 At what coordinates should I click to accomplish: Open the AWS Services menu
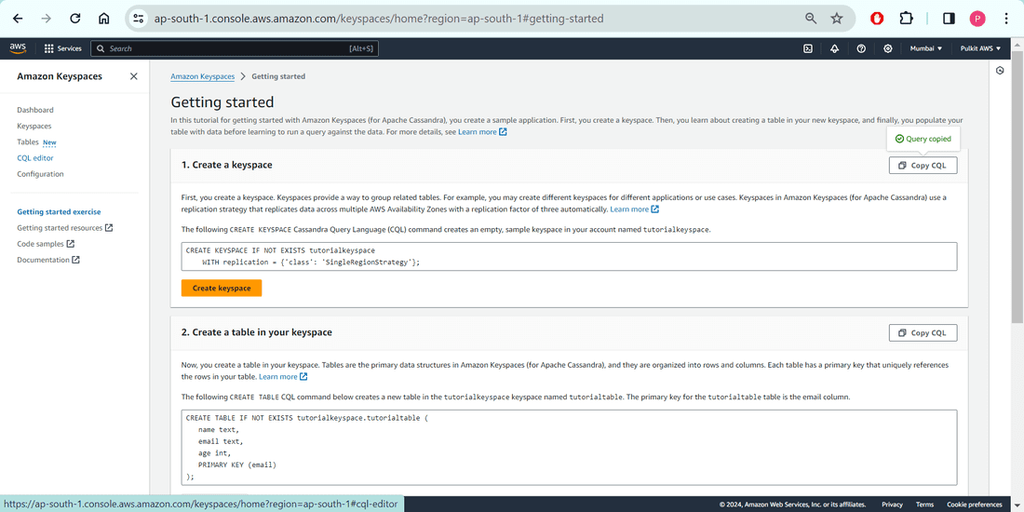point(63,48)
